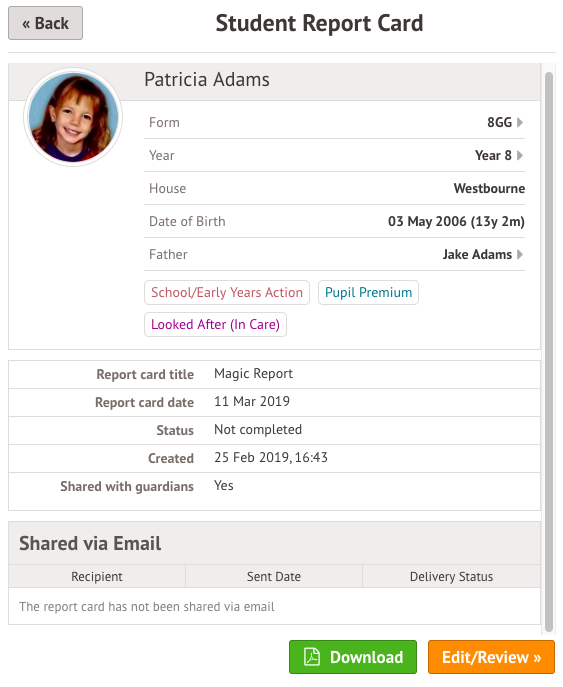Screen dimensions: 563x687
Task: Expand the 8GG form arrow
Action: coord(520,122)
